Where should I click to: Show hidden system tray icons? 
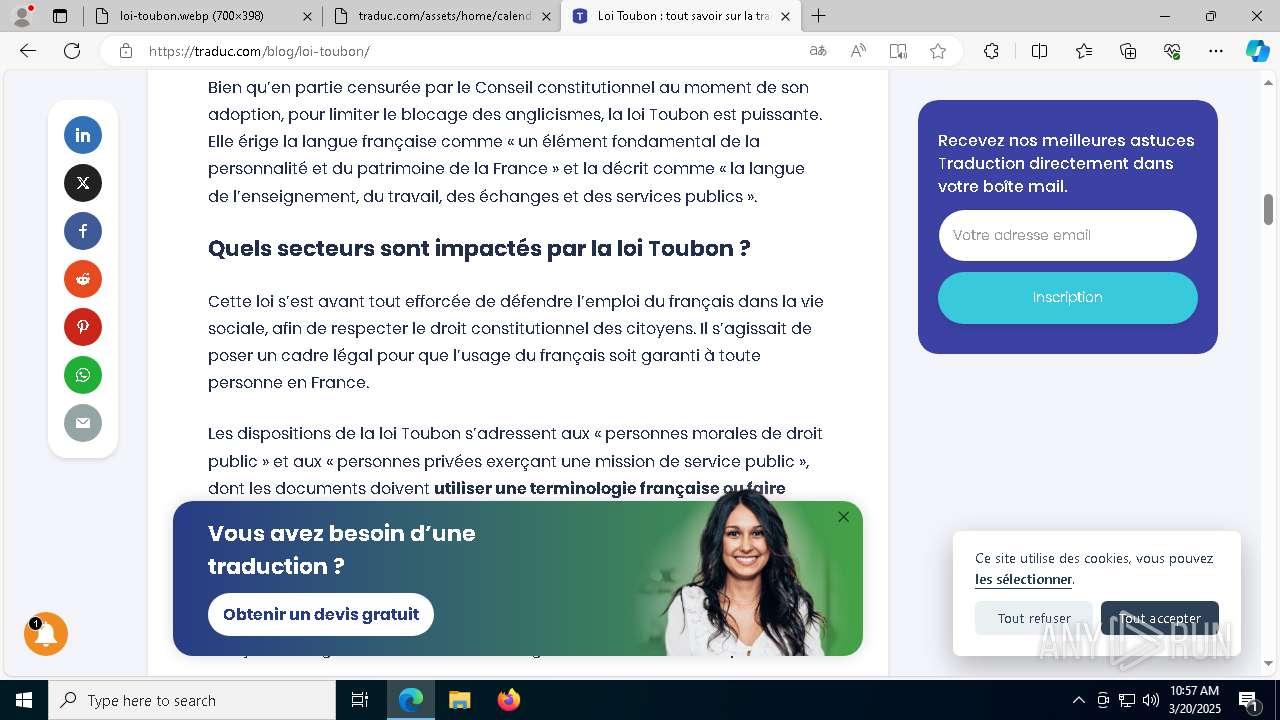coord(1078,700)
